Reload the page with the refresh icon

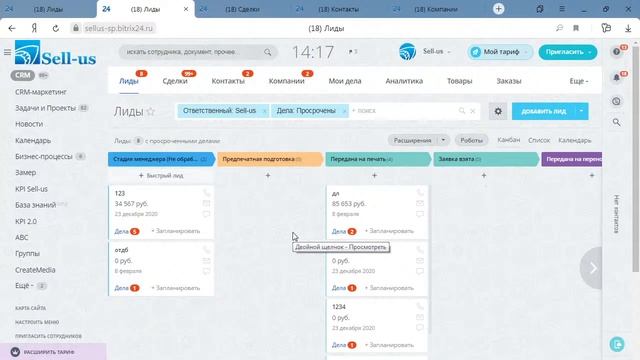coord(56,28)
